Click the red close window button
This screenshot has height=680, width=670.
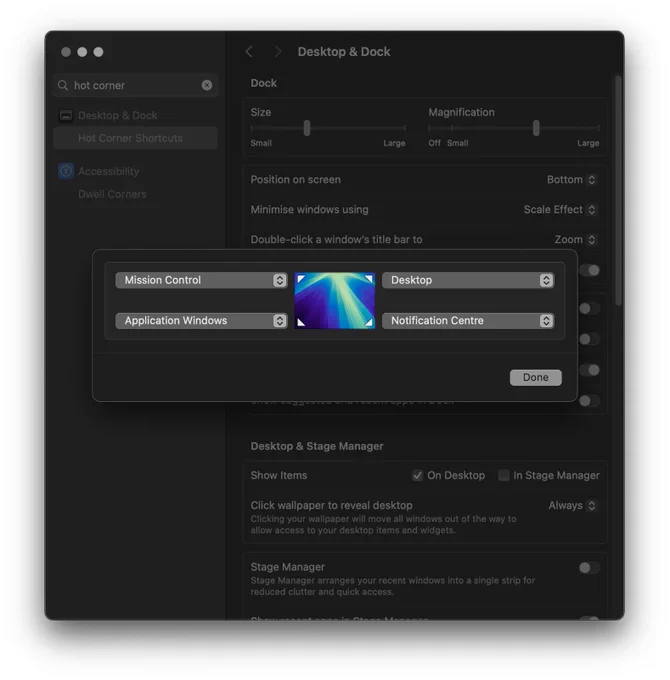click(66, 52)
